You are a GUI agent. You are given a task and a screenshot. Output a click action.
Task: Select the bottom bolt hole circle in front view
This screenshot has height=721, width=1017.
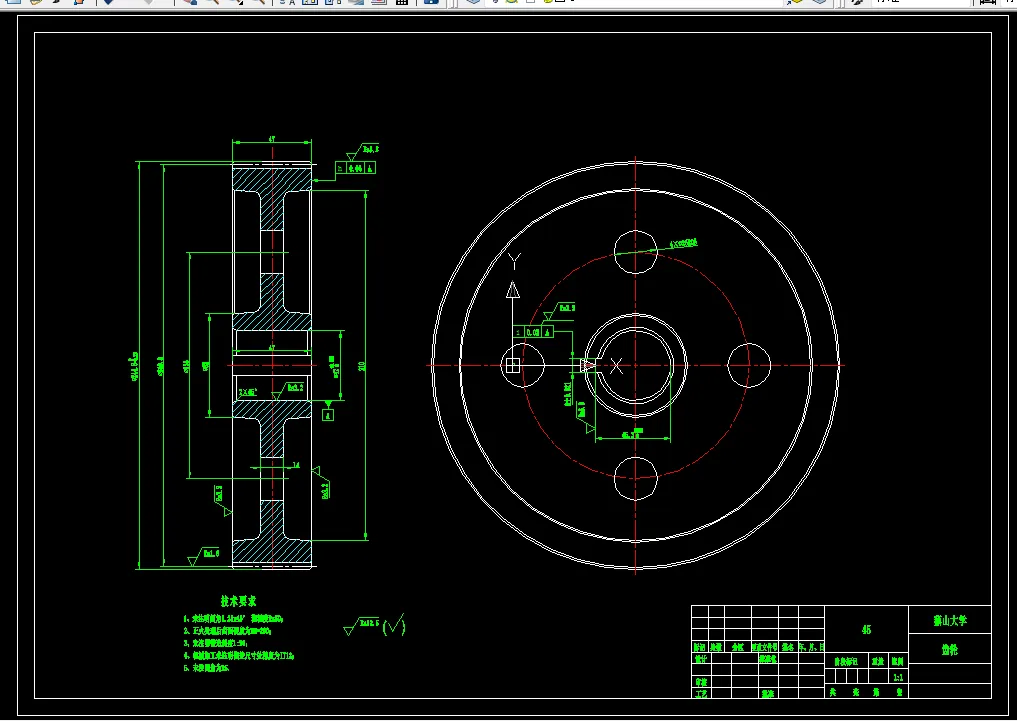(636, 479)
